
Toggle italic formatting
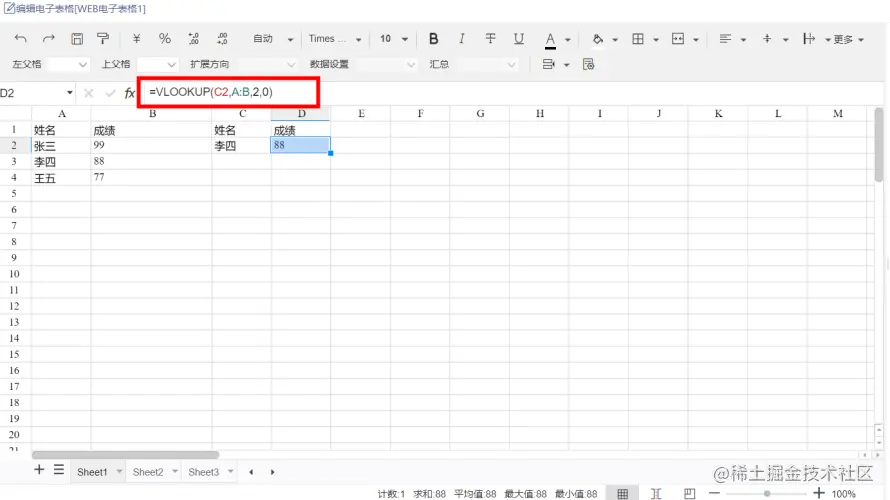point(461,39)
